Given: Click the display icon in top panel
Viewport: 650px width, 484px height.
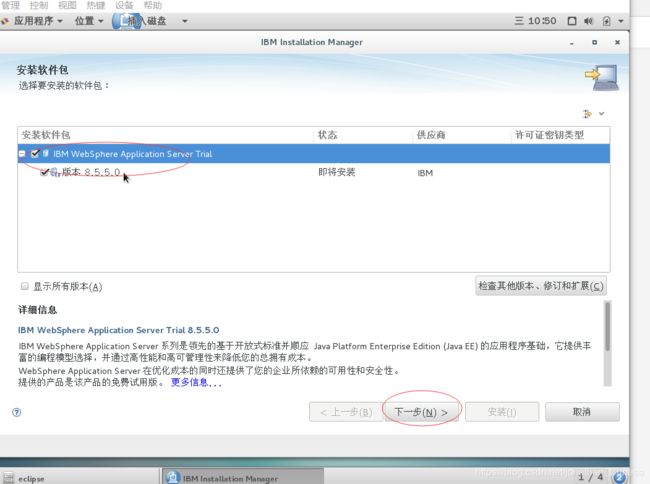Looking at the screenshot, I should point(572,21).
